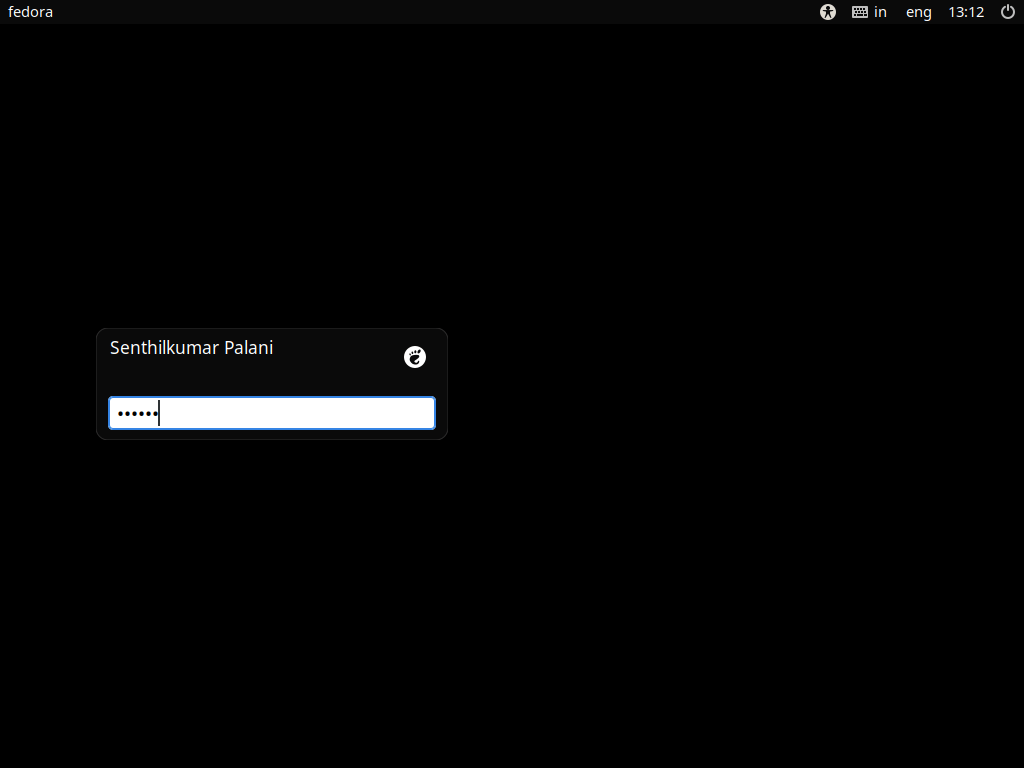Open the accessibility menu icon
This screenshot has width=1024, height=768.
[827, 12]
